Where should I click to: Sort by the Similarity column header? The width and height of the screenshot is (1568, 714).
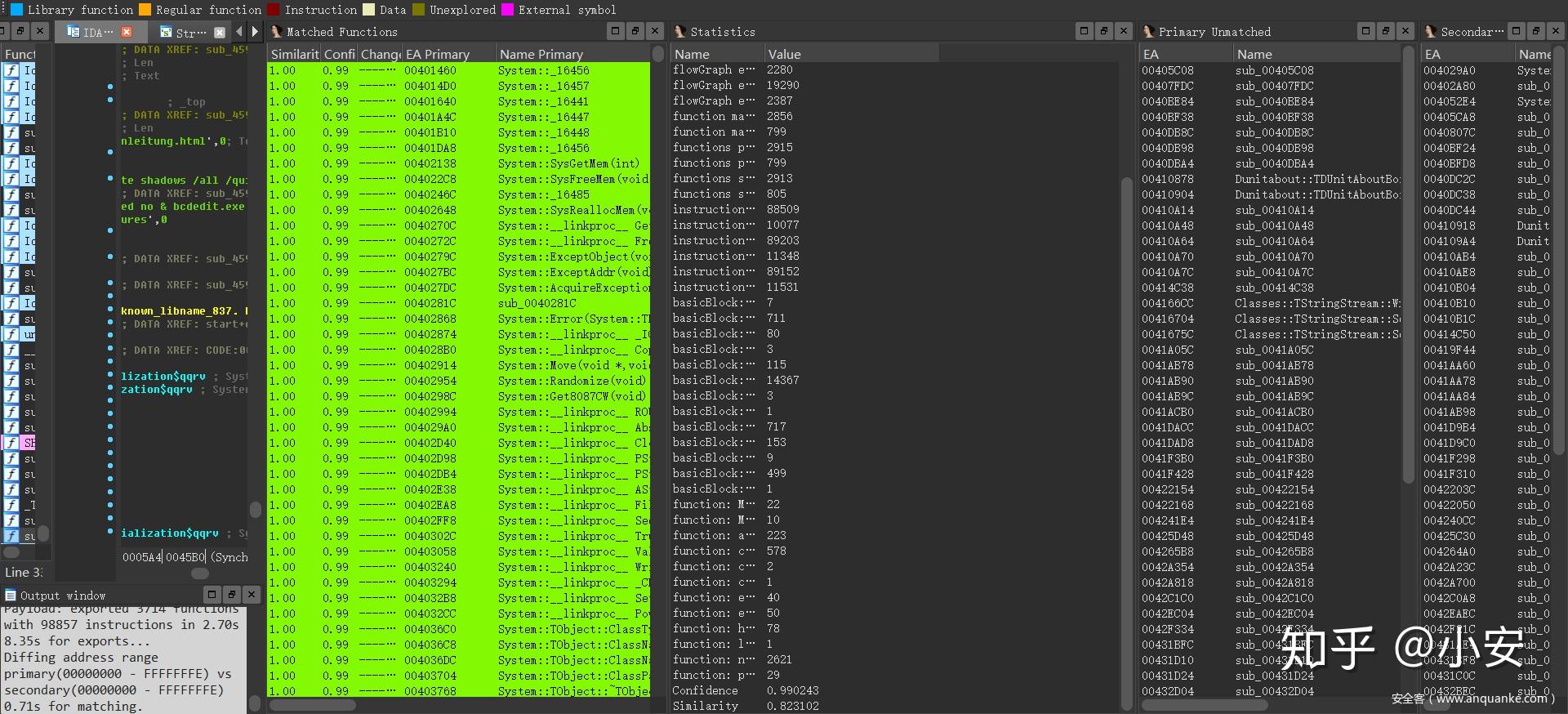pos(294,54)
